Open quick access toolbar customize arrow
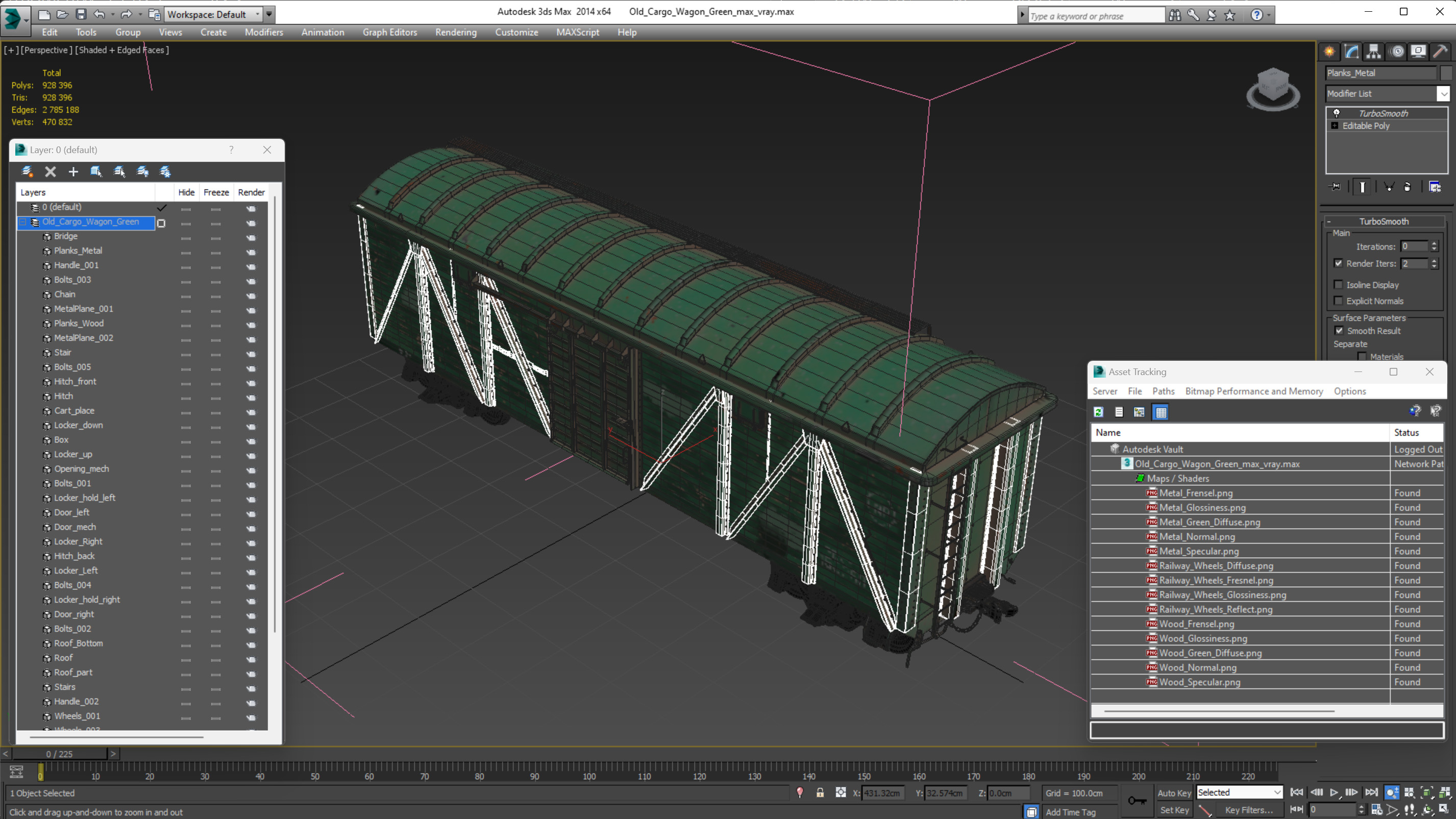1456x819 pixels. point(269,14)
